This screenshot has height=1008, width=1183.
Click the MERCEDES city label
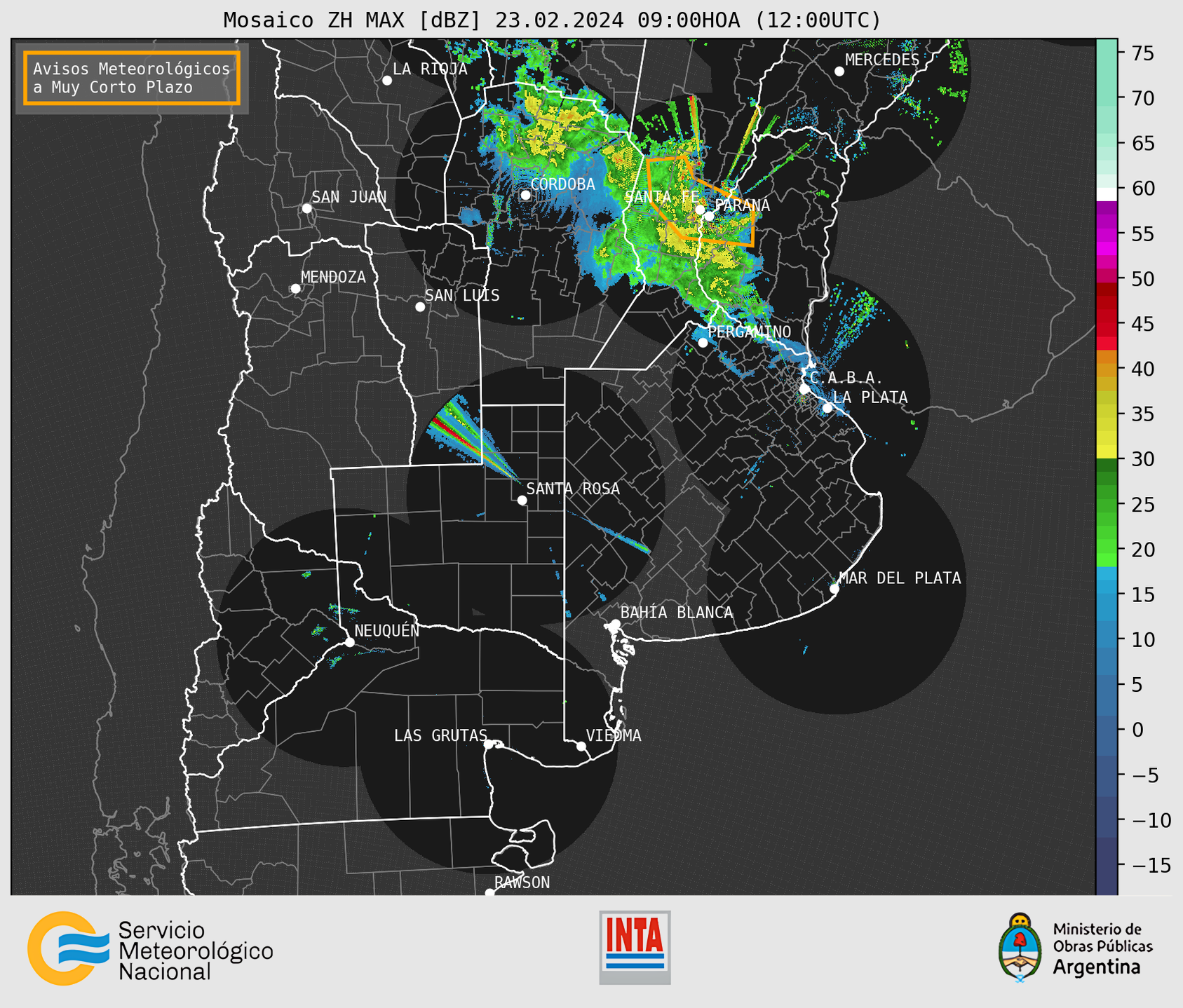tap(881, 60)
